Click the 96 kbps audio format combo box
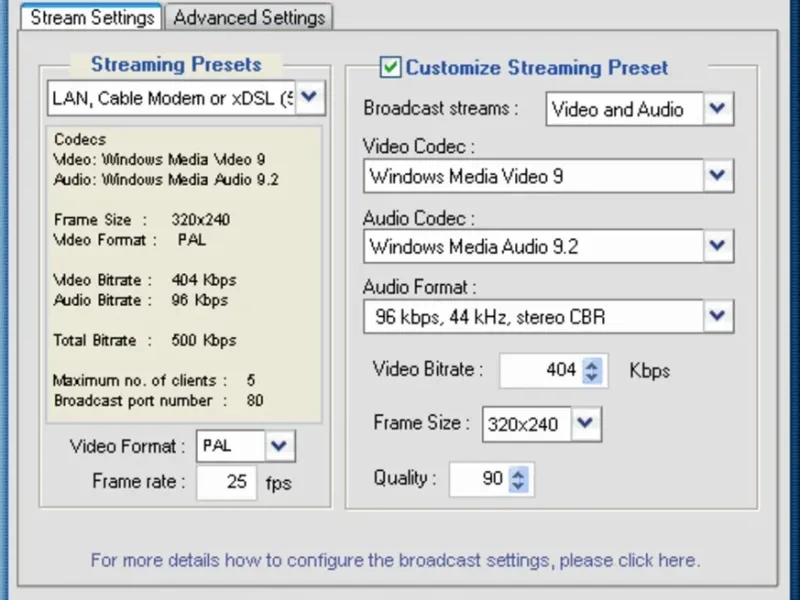Screen dimensions: 800x600 point(532,317)
